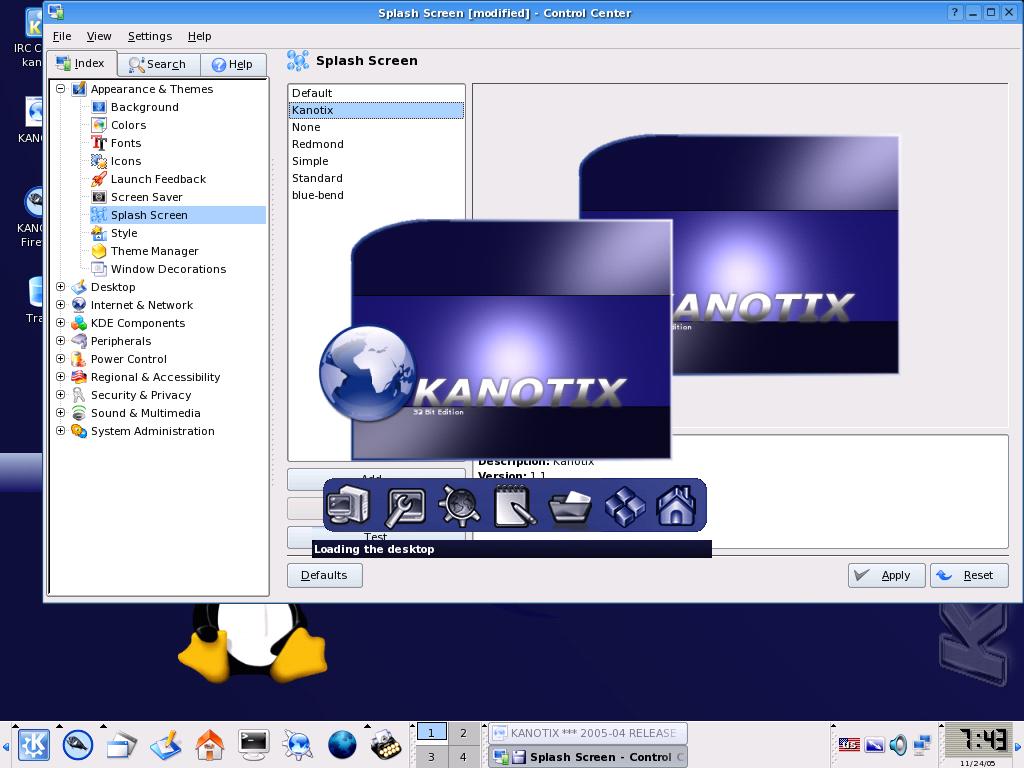Click the network monitor tray icon
1024x768 pixels.
tap(923, 744)
